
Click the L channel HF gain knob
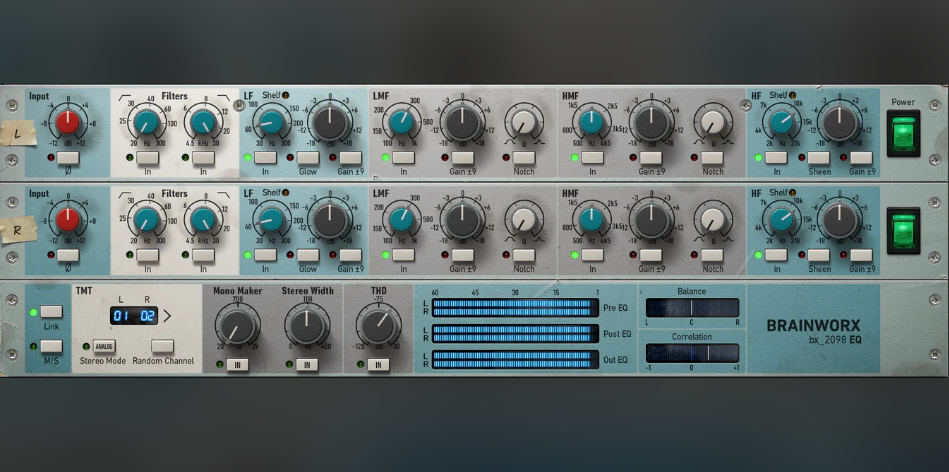(x=839, y=123)
